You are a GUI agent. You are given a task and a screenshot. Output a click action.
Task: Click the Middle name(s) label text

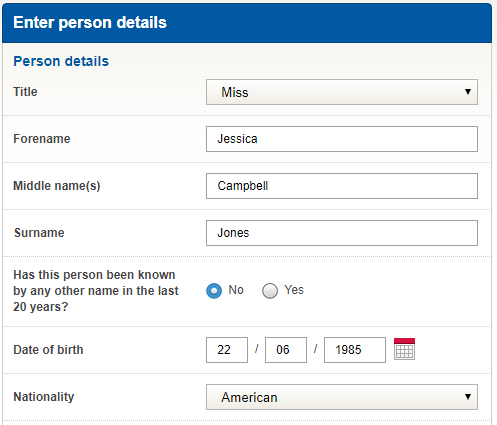tap(57, 186)
